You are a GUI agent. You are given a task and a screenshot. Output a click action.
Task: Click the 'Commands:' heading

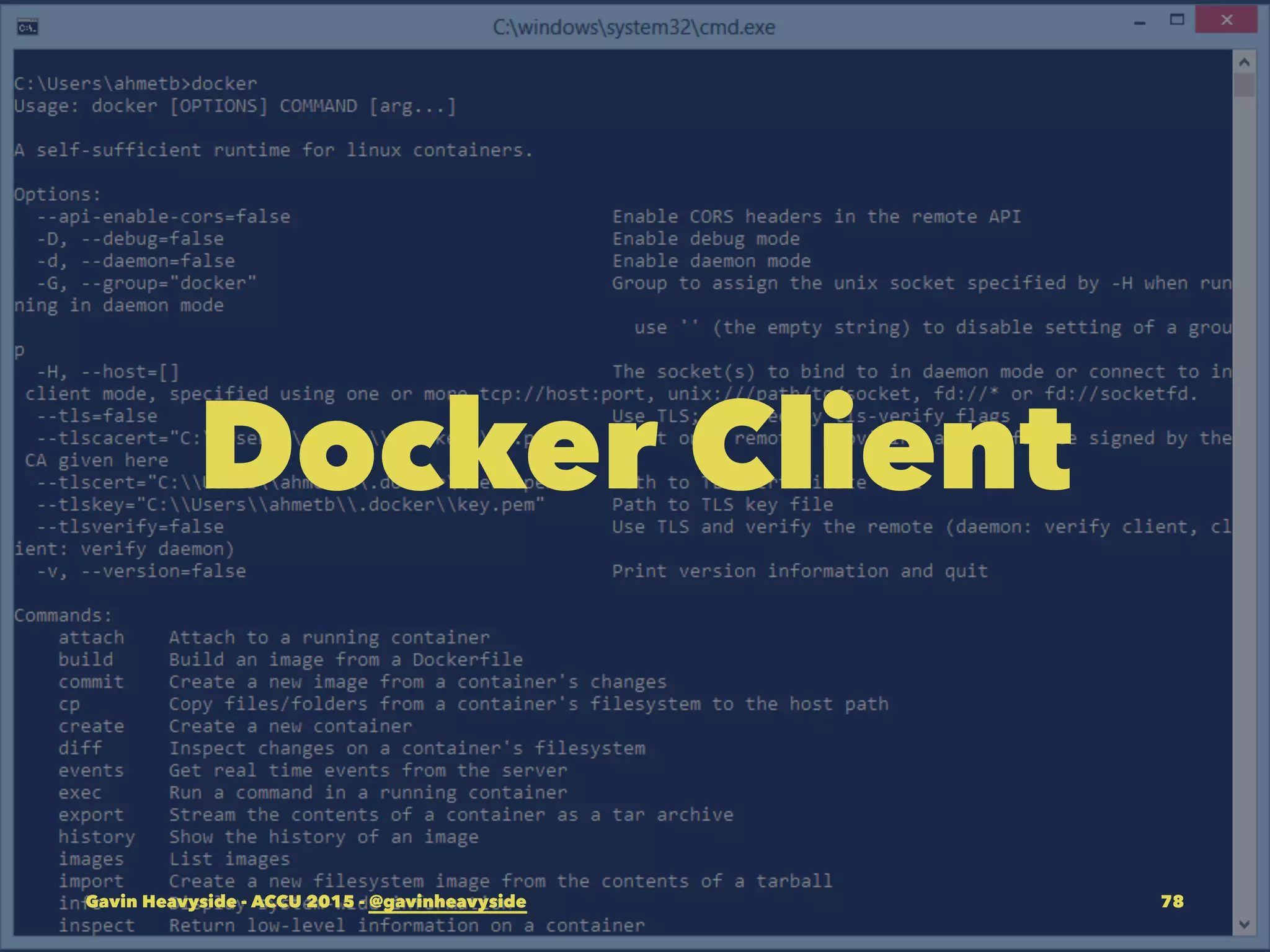coord(63,615)
